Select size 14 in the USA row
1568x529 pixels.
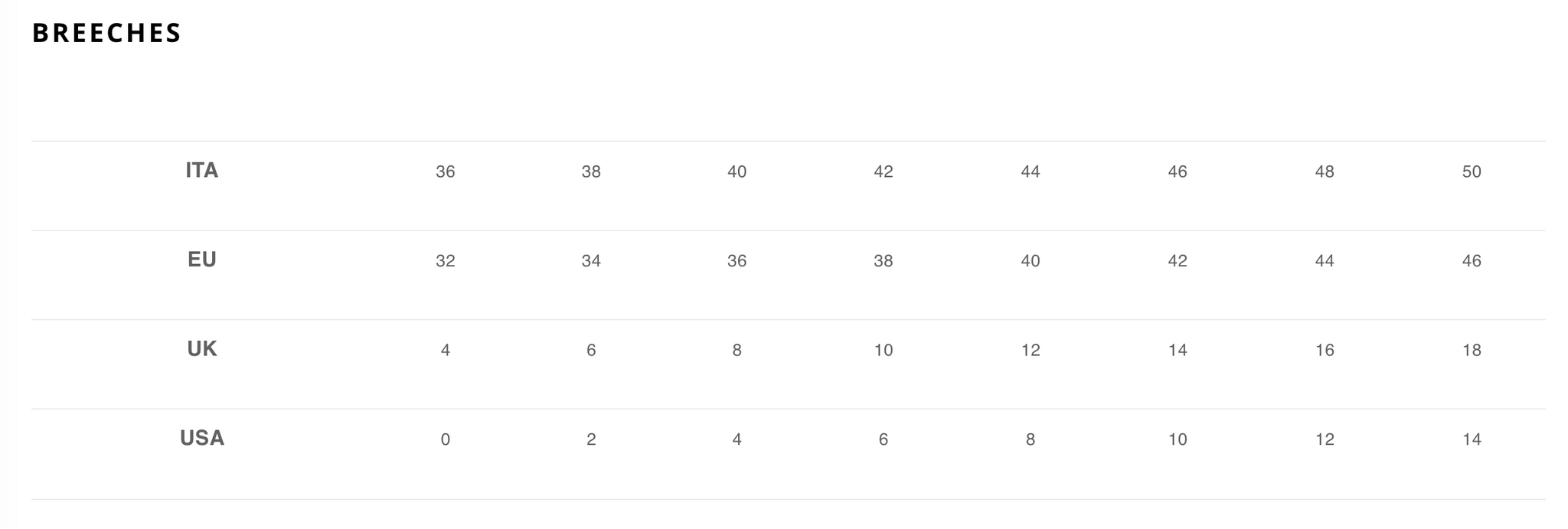(x=1472, y=439)
